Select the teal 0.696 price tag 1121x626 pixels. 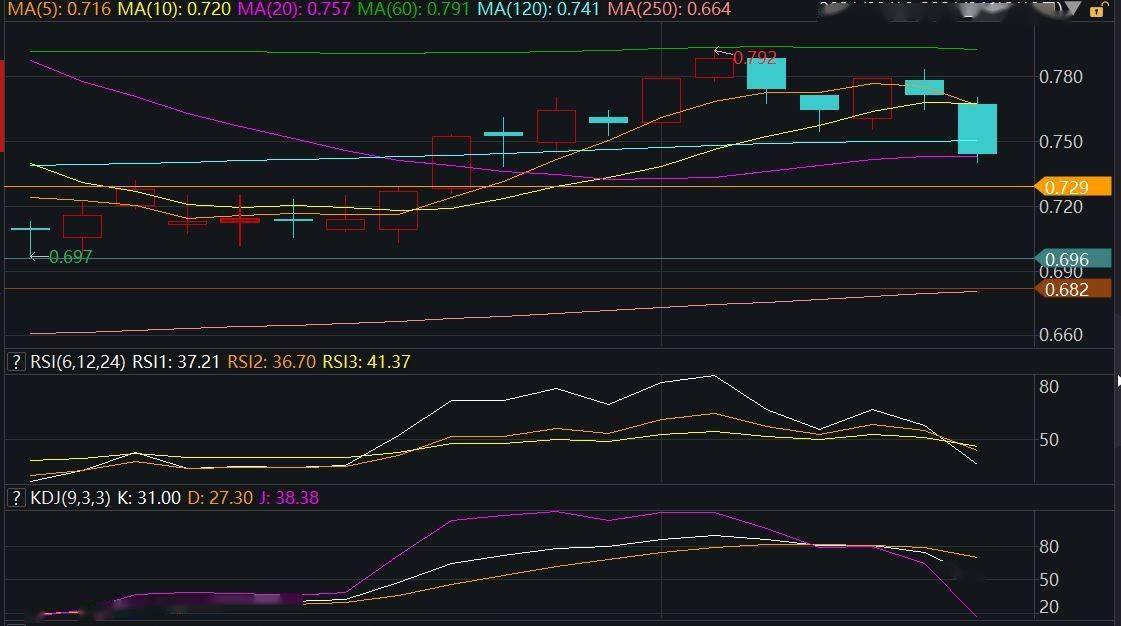[1076, 260]
